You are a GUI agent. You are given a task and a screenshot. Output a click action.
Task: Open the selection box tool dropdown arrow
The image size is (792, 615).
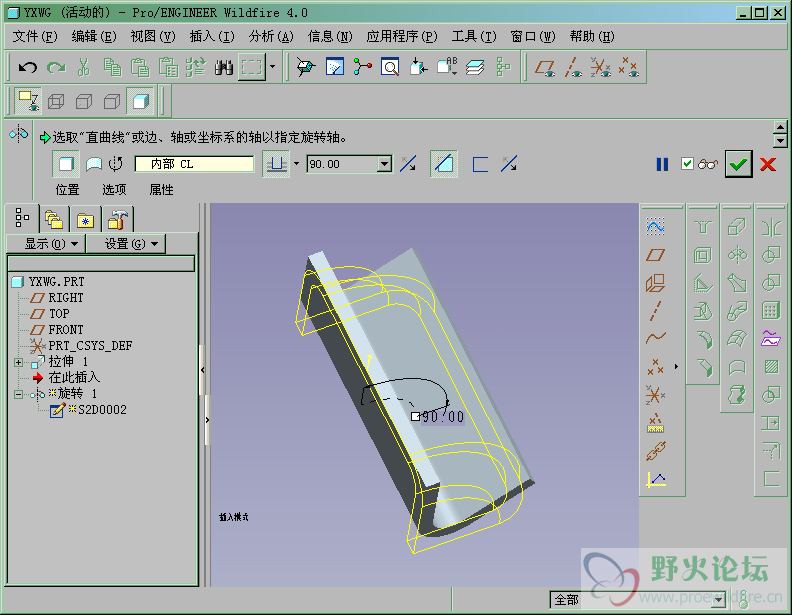(273, 67)
